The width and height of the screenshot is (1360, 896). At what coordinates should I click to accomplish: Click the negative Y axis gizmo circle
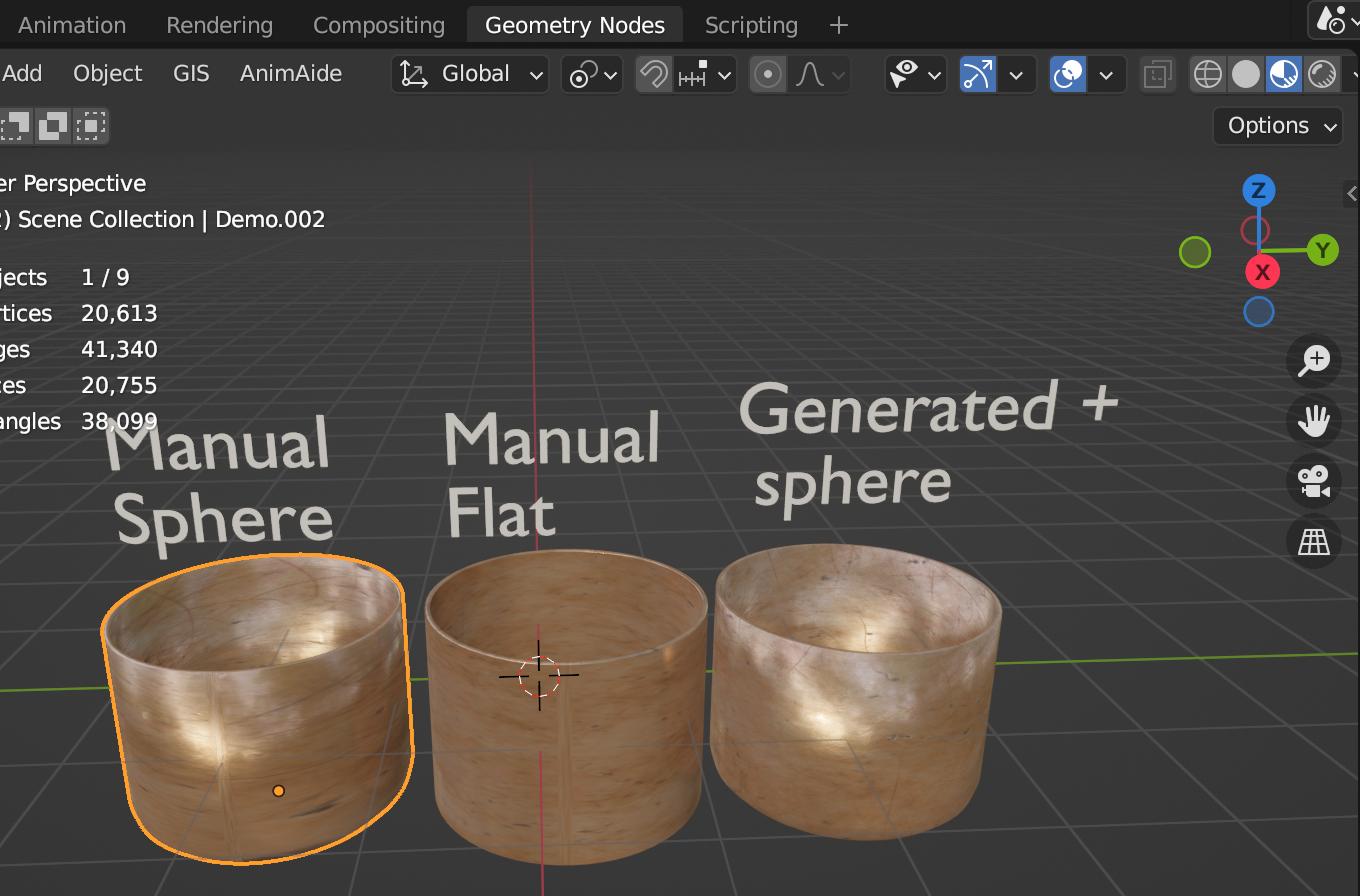1195,252
